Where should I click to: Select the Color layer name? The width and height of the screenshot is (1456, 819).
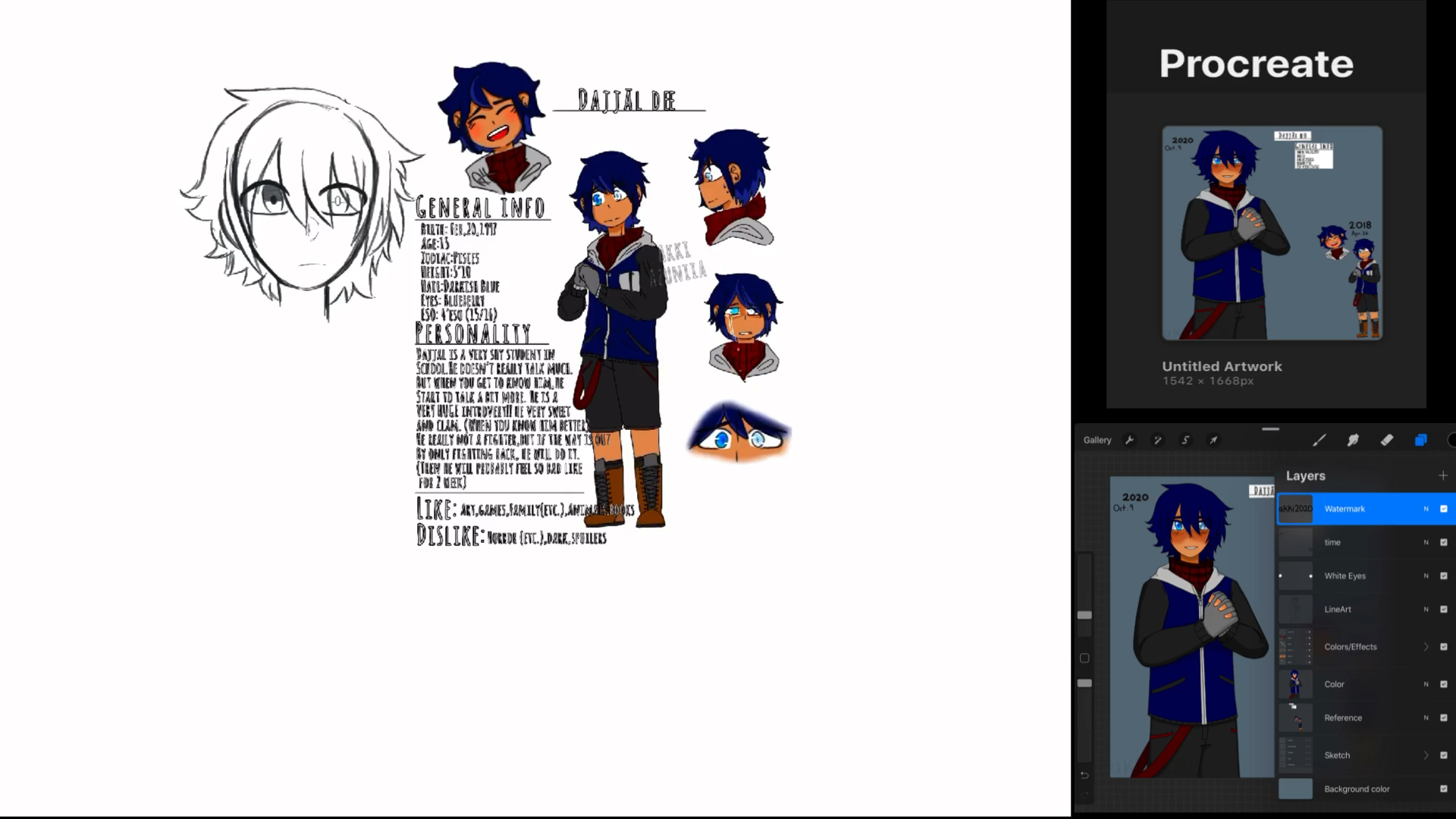point(1335,684)
